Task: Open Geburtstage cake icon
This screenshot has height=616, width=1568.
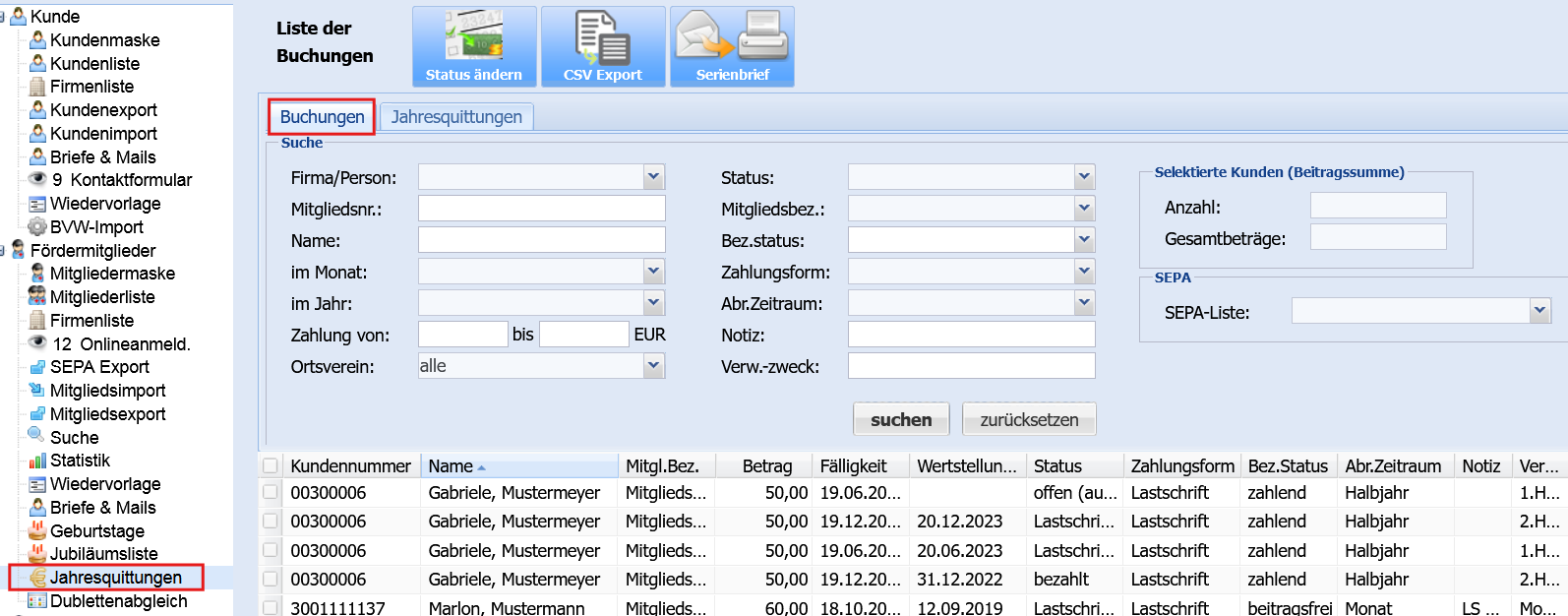Action: point(37,530)
